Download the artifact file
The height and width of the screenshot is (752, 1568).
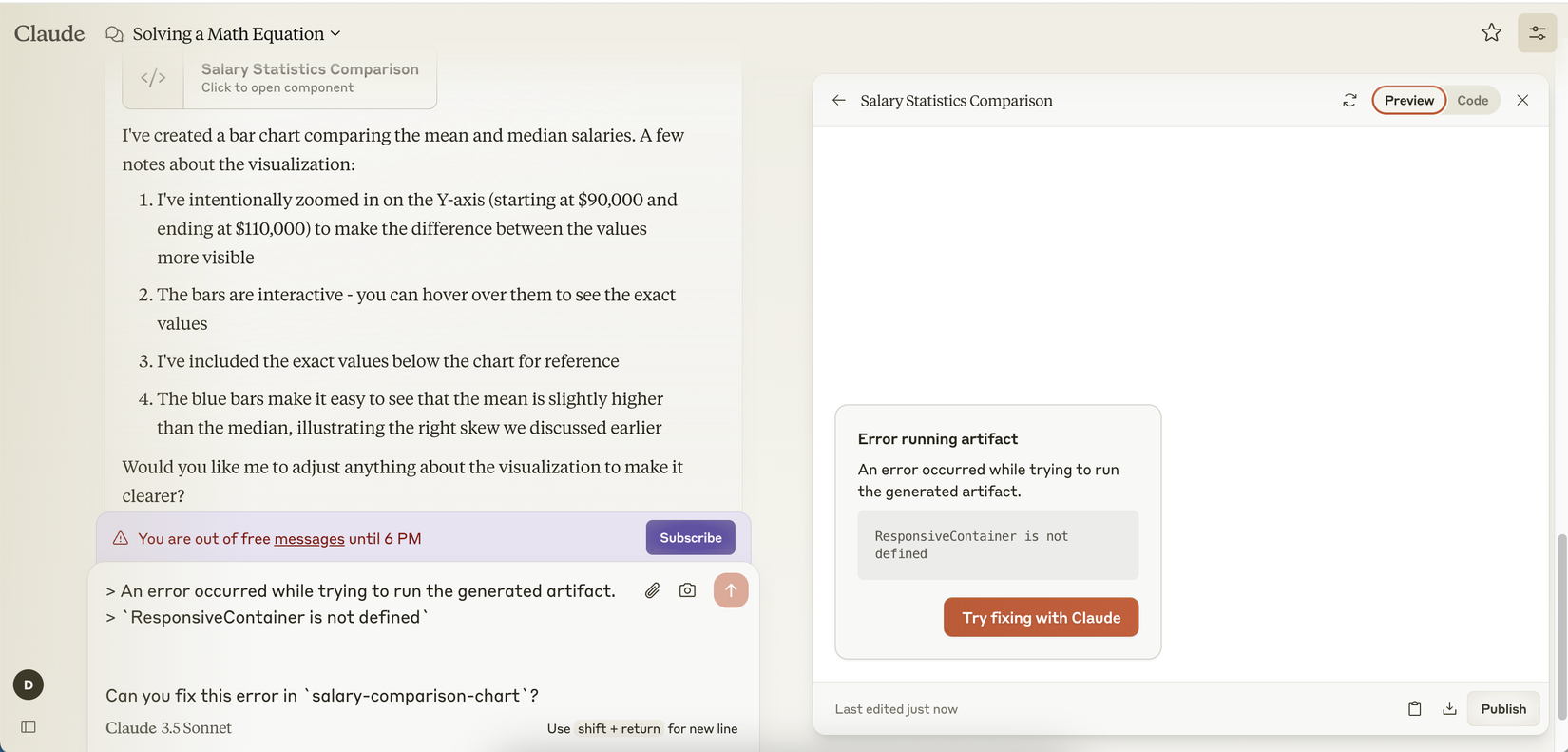tap(1449, 708)
